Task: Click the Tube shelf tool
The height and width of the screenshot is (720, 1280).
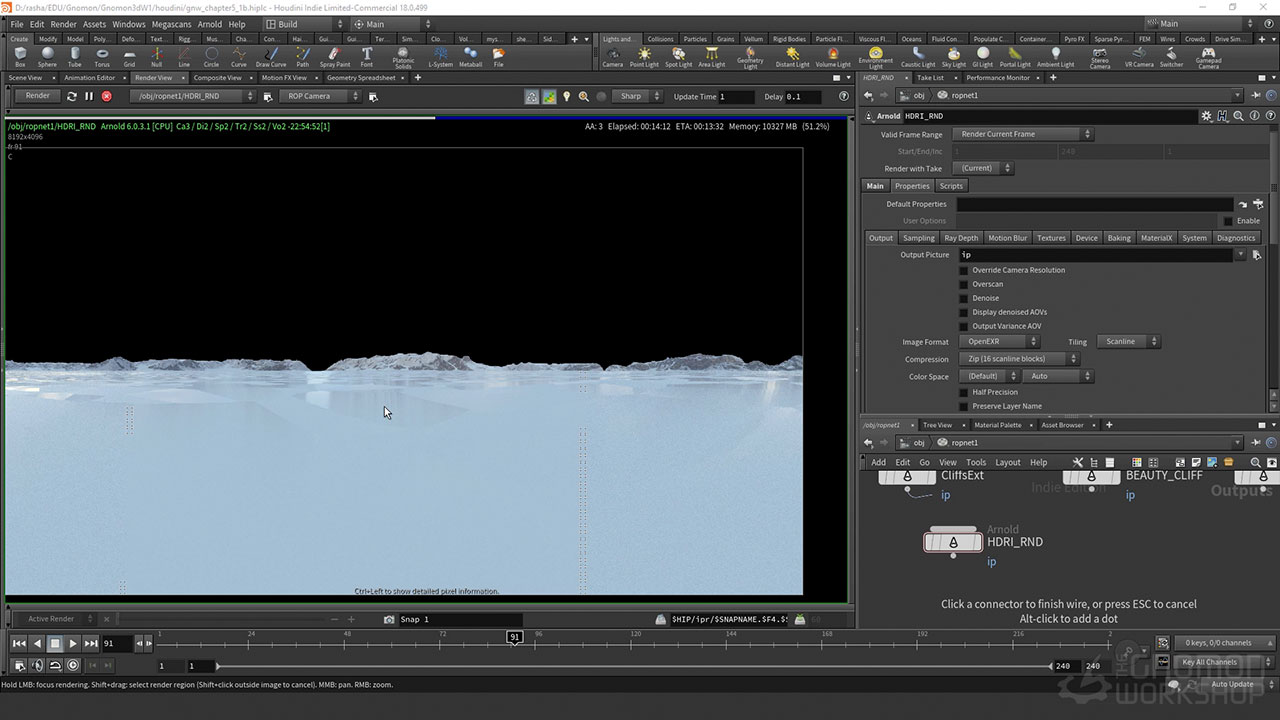Action: click(74, 56)
